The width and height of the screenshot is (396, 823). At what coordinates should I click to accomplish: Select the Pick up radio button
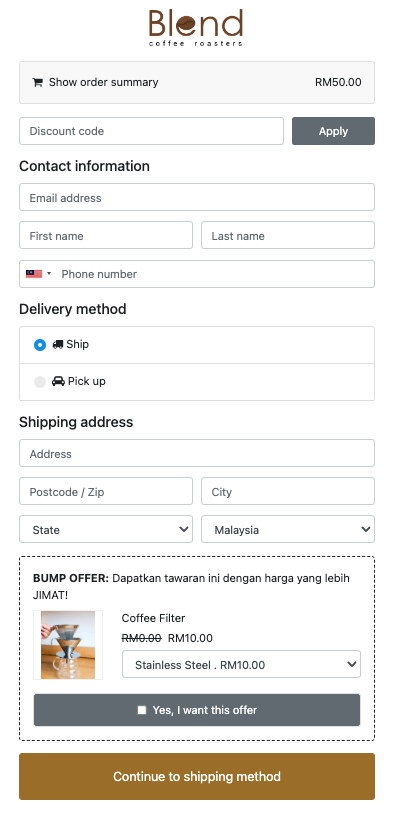pyautogui.click(x=40, y=382)
